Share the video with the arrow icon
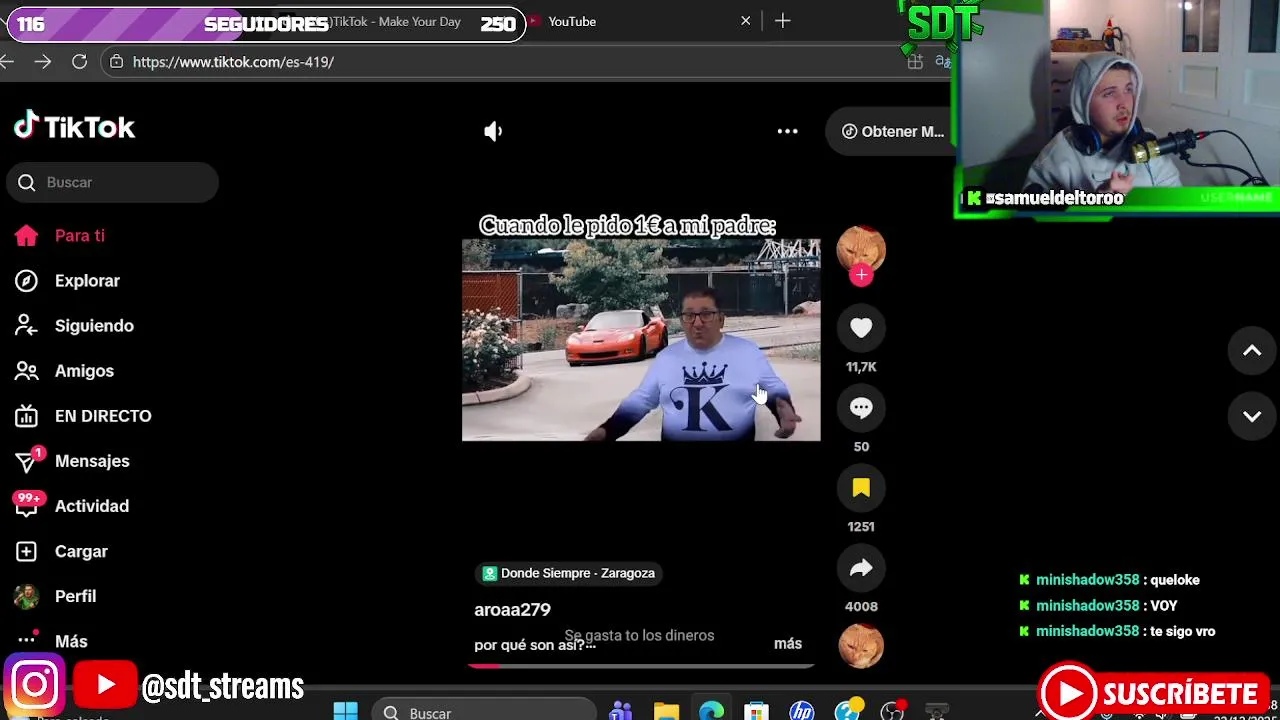This screenshot has height=720, width=1280. point(861,568)
